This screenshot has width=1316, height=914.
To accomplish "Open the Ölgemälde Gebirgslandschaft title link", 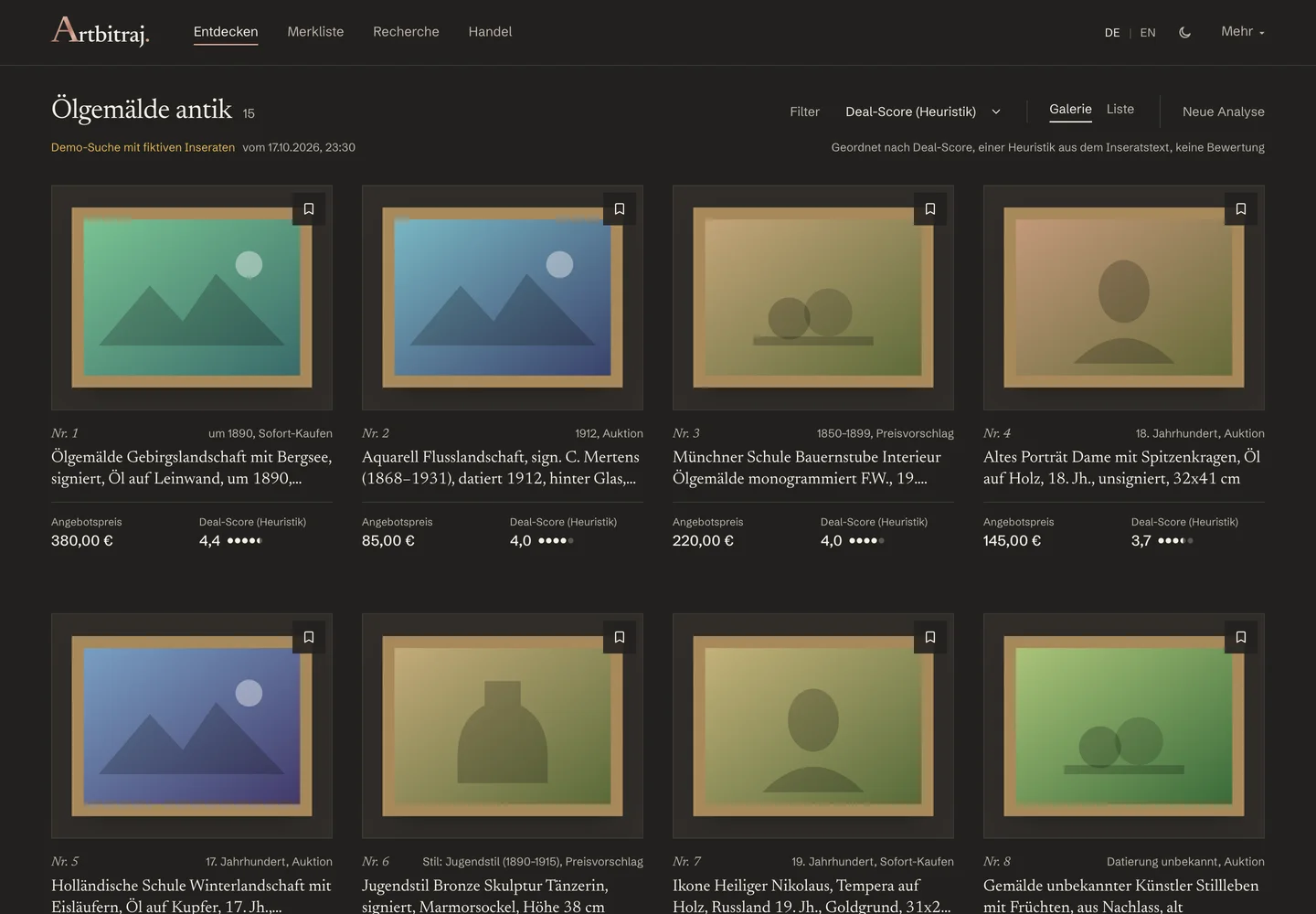I will [x=192, y=467].
